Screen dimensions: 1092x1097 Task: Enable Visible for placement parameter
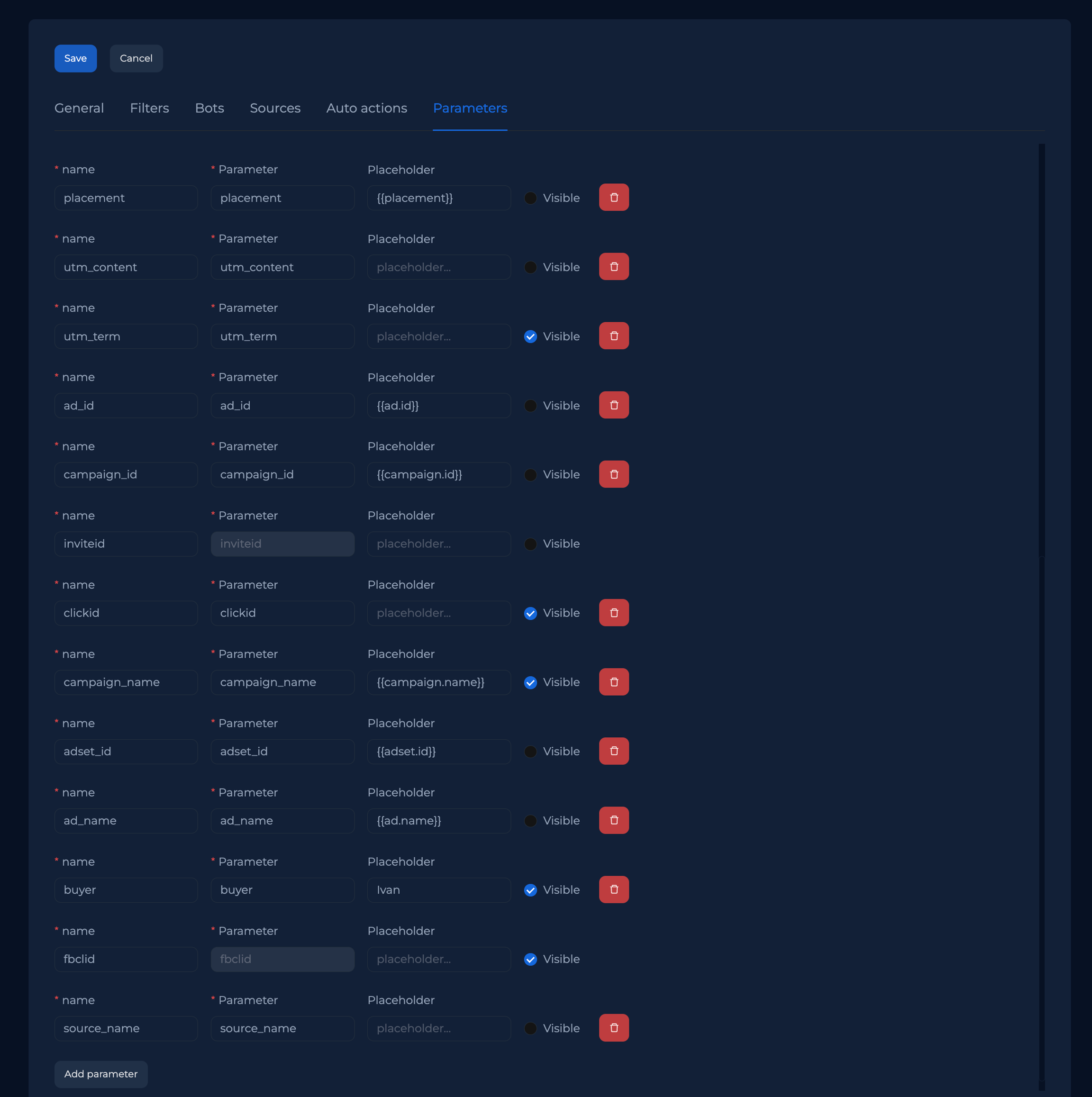click(530, 198)
